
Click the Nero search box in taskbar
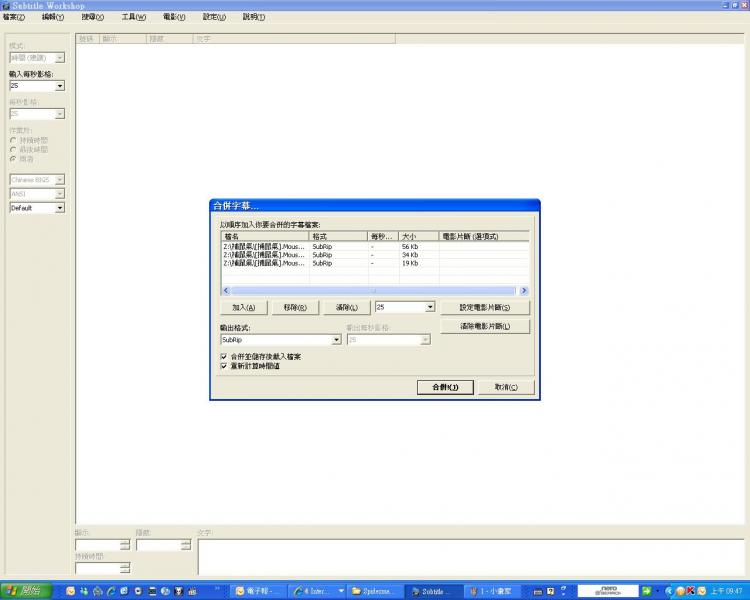pyautogui.click(x=608, y=591)
